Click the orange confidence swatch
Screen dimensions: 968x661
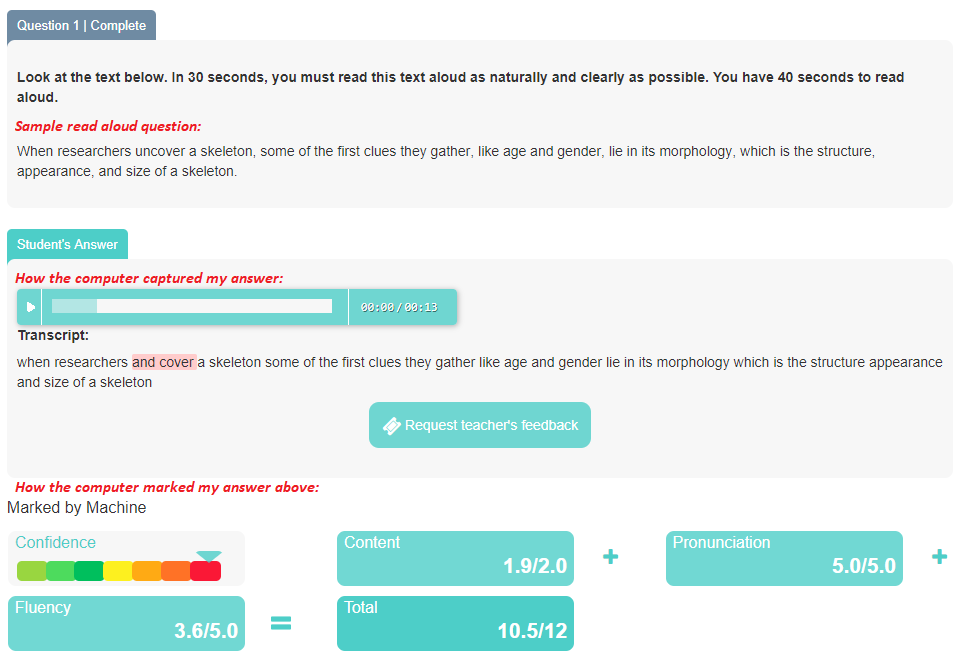pyautogui.click(x=147, y=571)
